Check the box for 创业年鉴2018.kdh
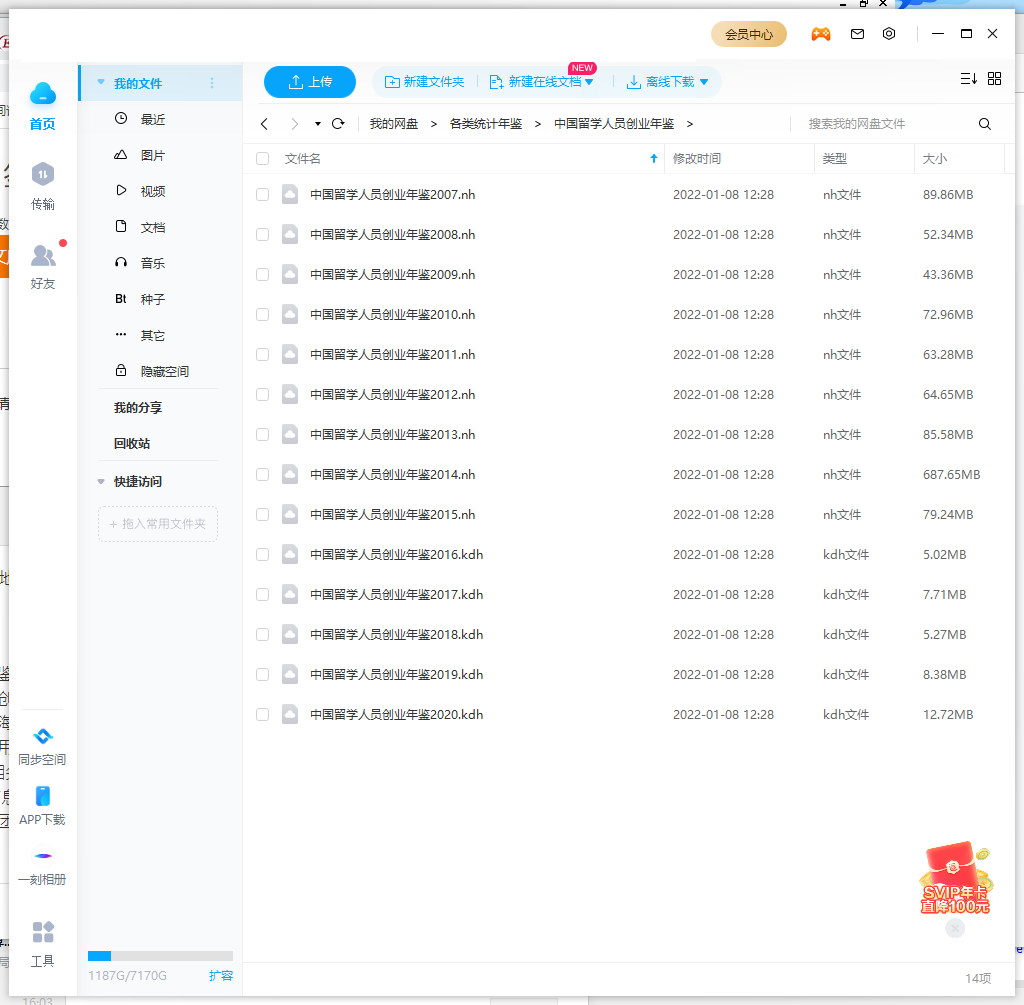This screenshot has width=1024, height=1005. (263, 635)
